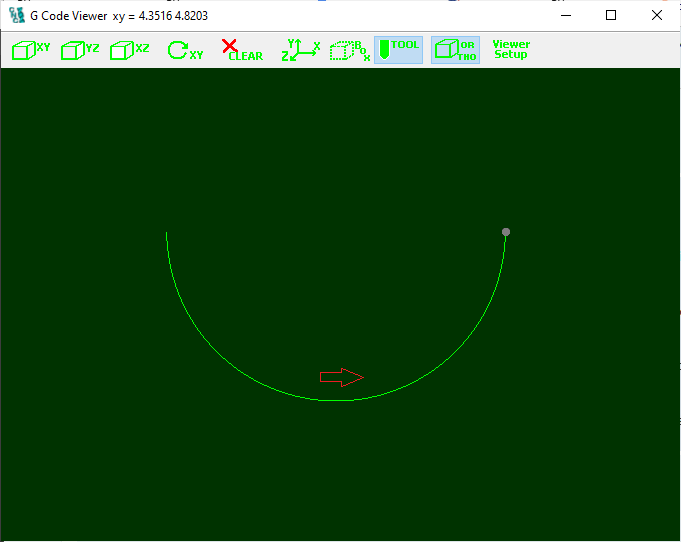Screen dimensions: 681x542
Task: Open Viewer Setup
Action: (x=511, y=50)
